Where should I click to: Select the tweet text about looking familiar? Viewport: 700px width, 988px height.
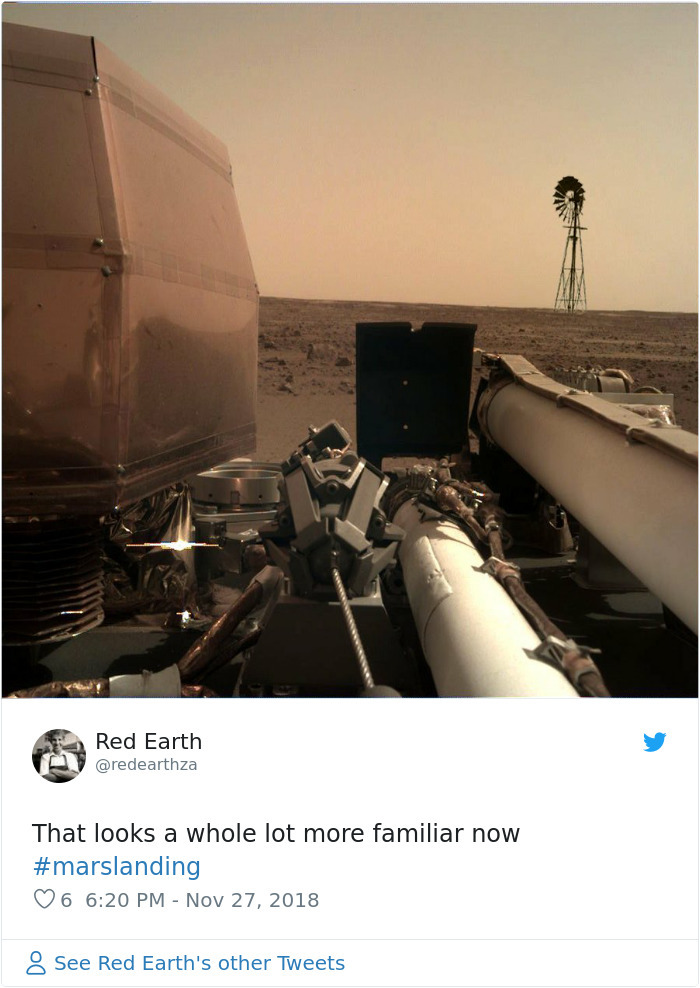click(276, 833)
